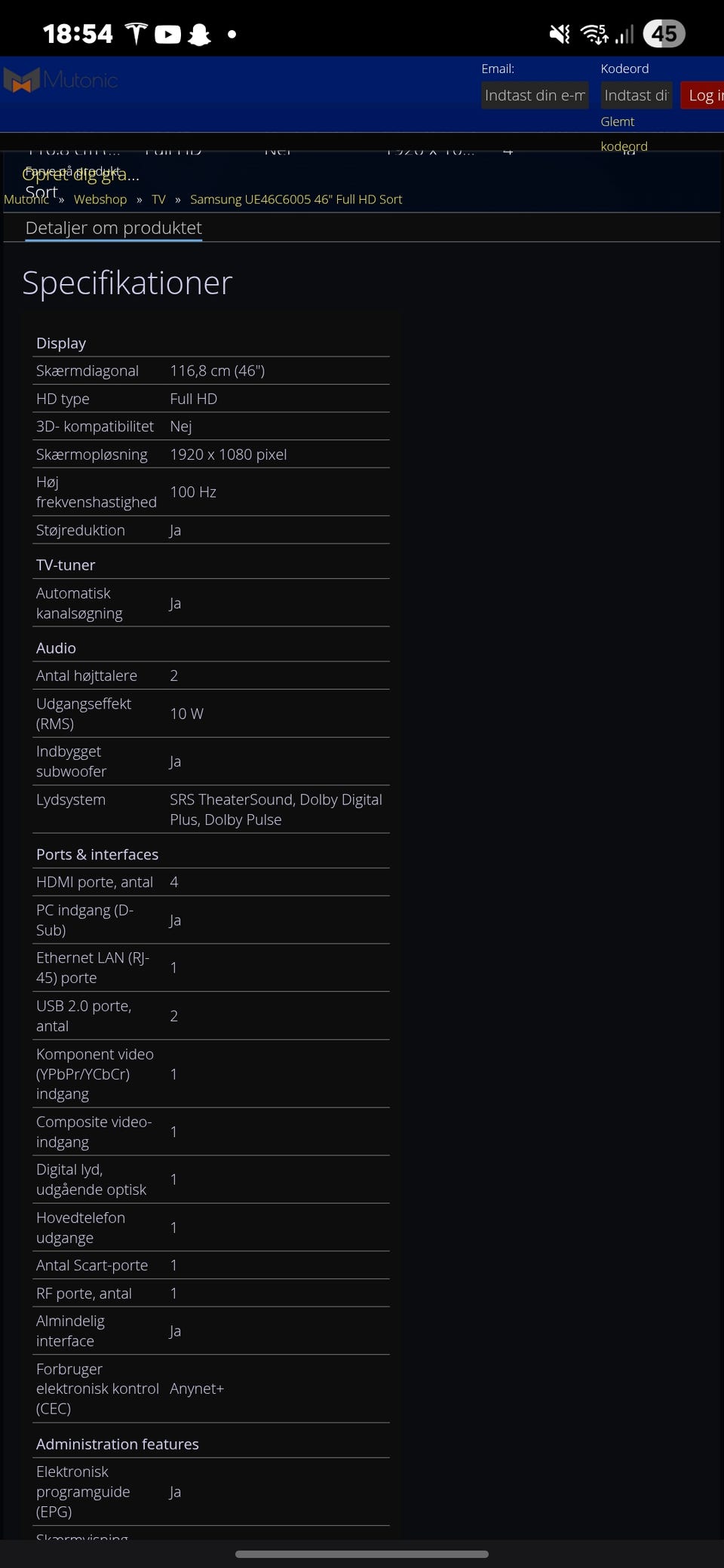Focus the Kodeord password field
The image size is (724, 1568).
[x=636, y=96]
